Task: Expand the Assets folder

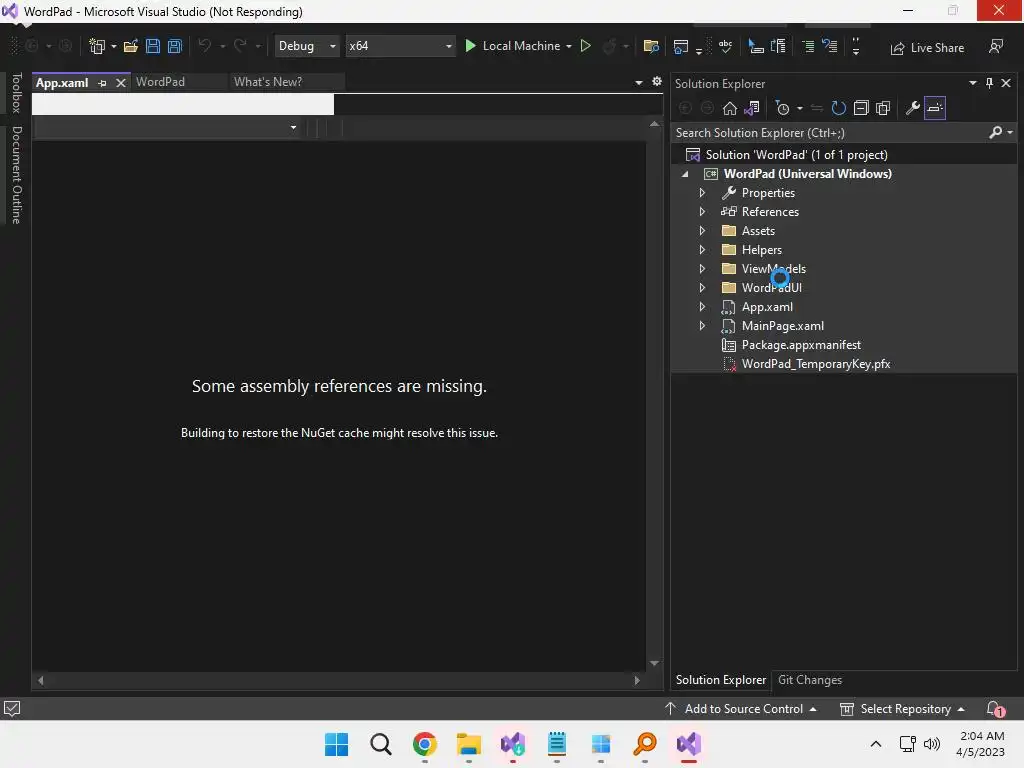Action: coord(702,231)
